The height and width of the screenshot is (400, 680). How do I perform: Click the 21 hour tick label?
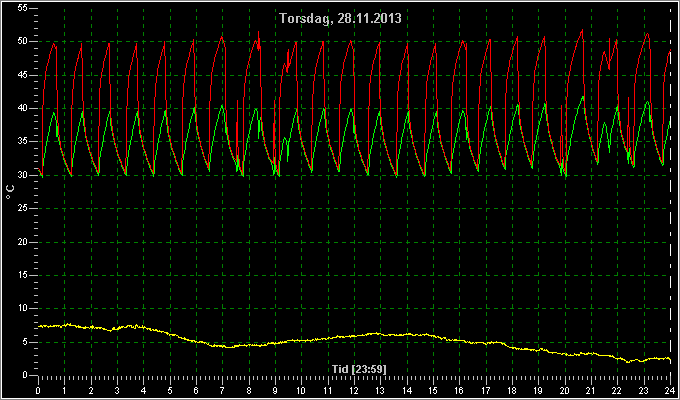(x=591, y=390)
